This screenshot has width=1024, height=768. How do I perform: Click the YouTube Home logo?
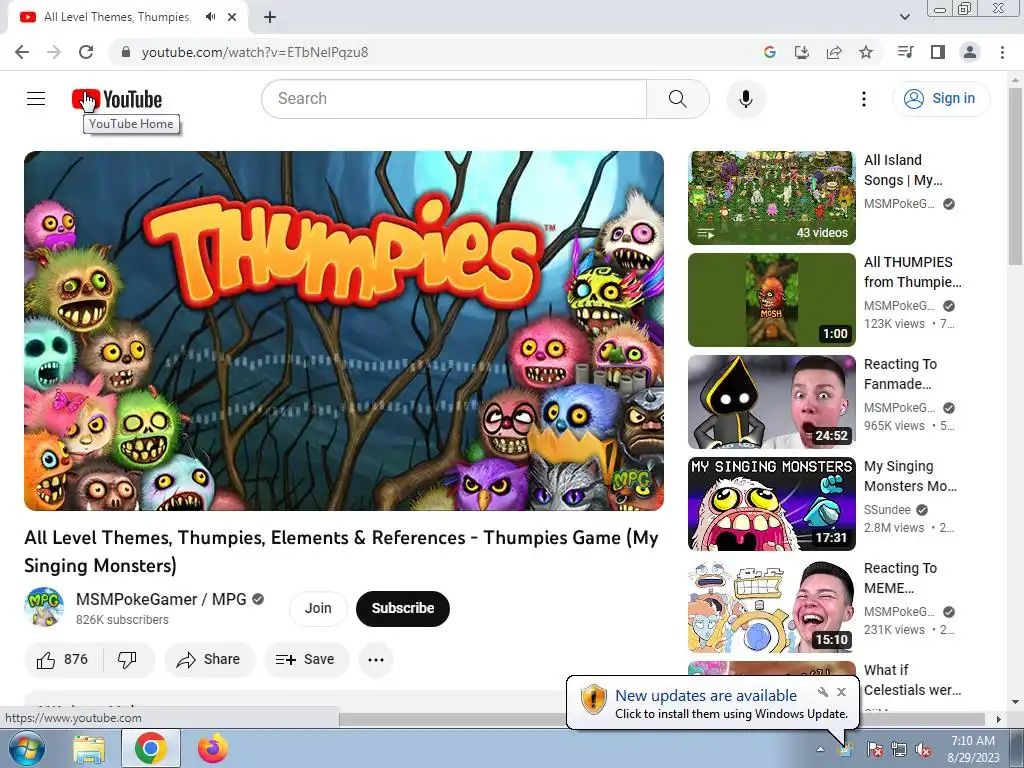(117, 99)
